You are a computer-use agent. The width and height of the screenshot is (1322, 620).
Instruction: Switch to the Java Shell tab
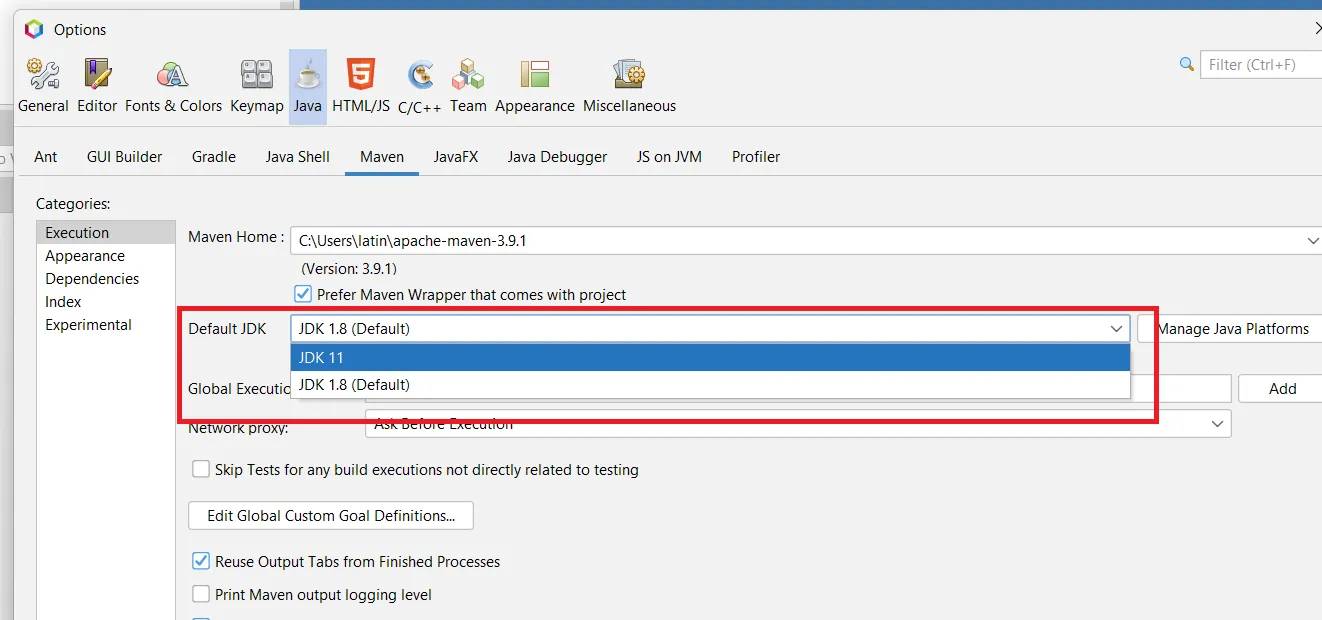click(298, 157)
